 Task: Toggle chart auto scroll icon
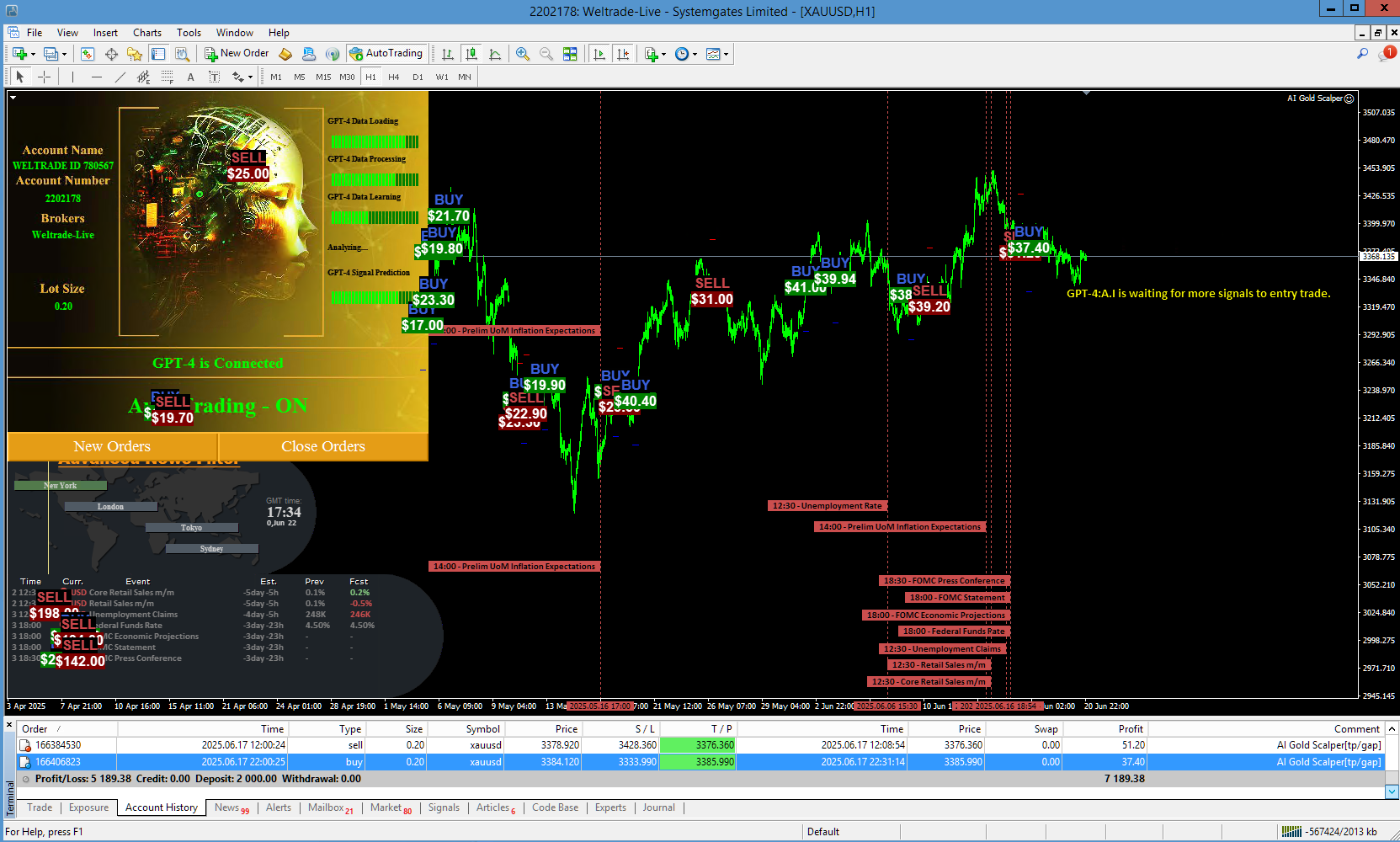coord(599,54)
